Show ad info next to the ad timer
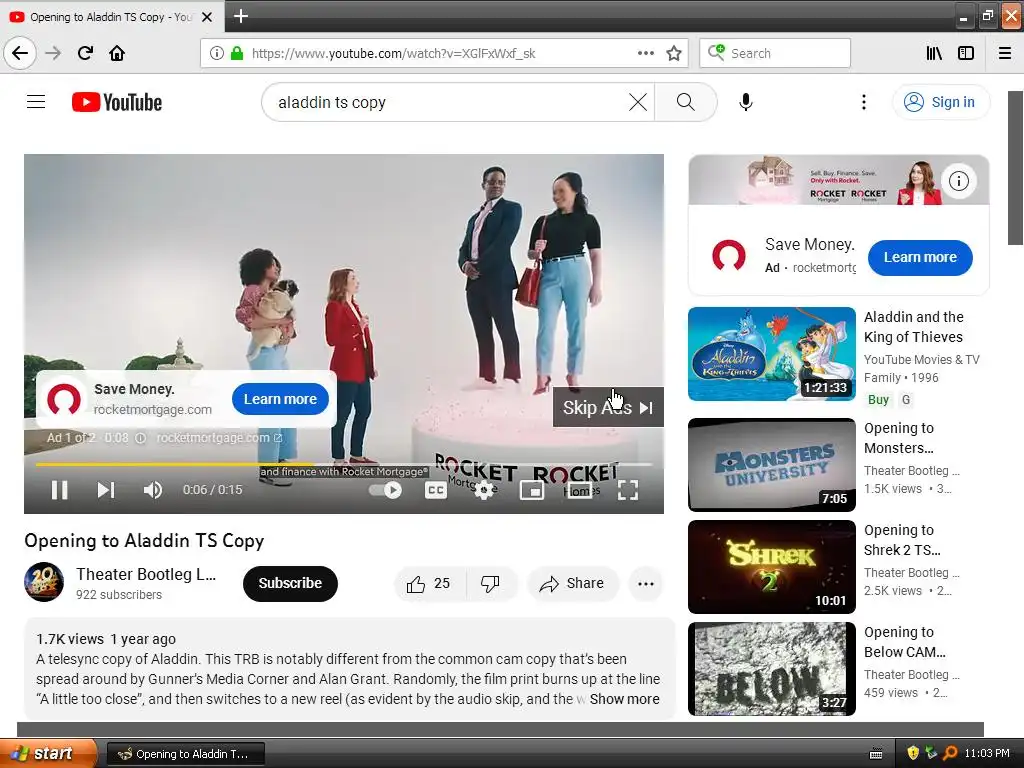Viewport: 1024px width, 768px height. [x=140, y=438]
